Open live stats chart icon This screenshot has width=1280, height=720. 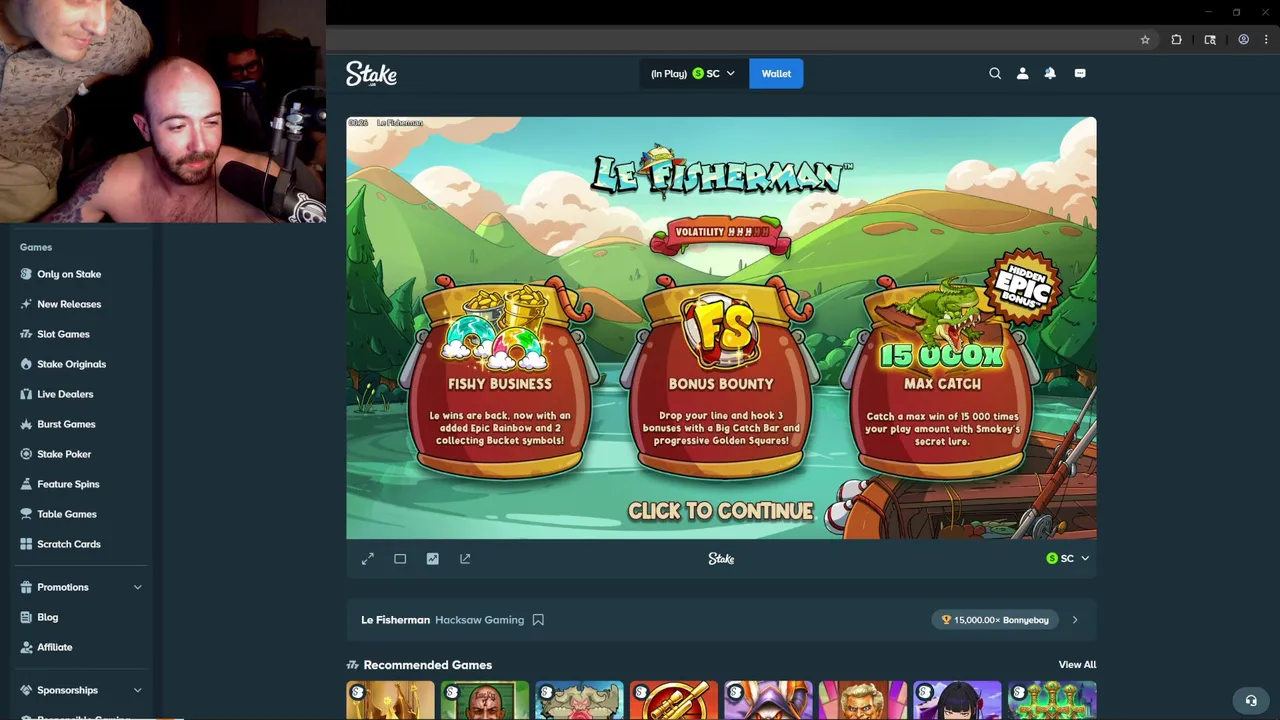click(432, 559)
